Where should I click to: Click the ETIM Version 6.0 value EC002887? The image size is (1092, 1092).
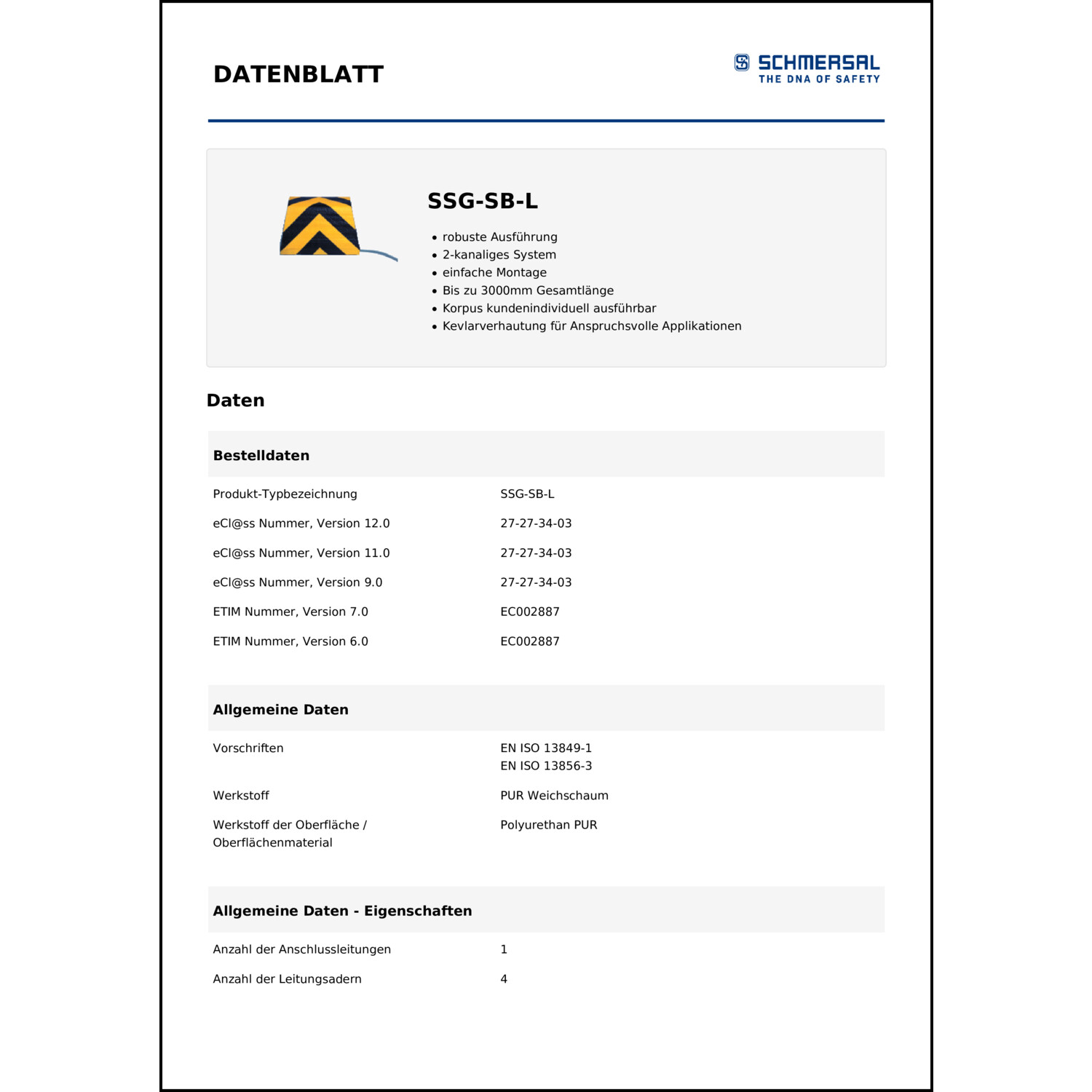click(x=530, y=641)
